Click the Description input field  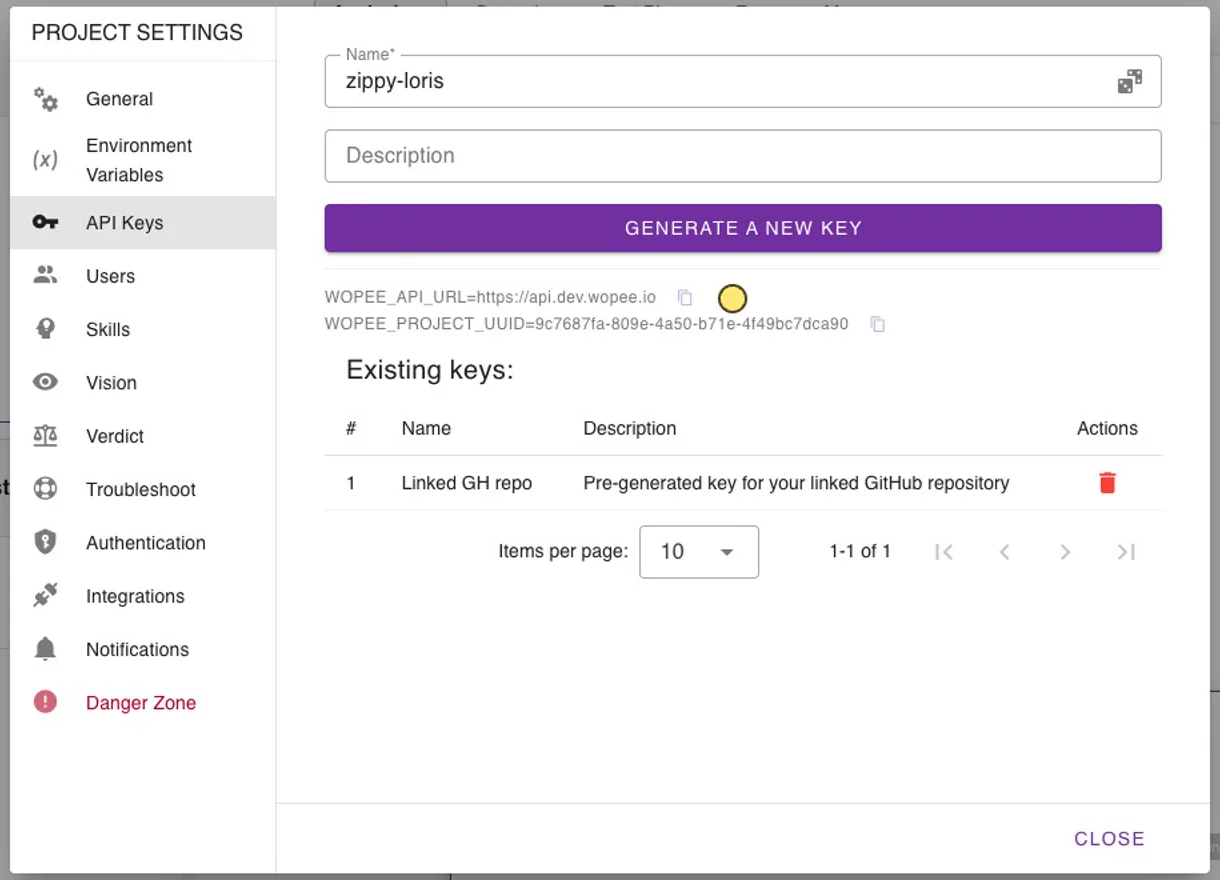click(743, 156)
